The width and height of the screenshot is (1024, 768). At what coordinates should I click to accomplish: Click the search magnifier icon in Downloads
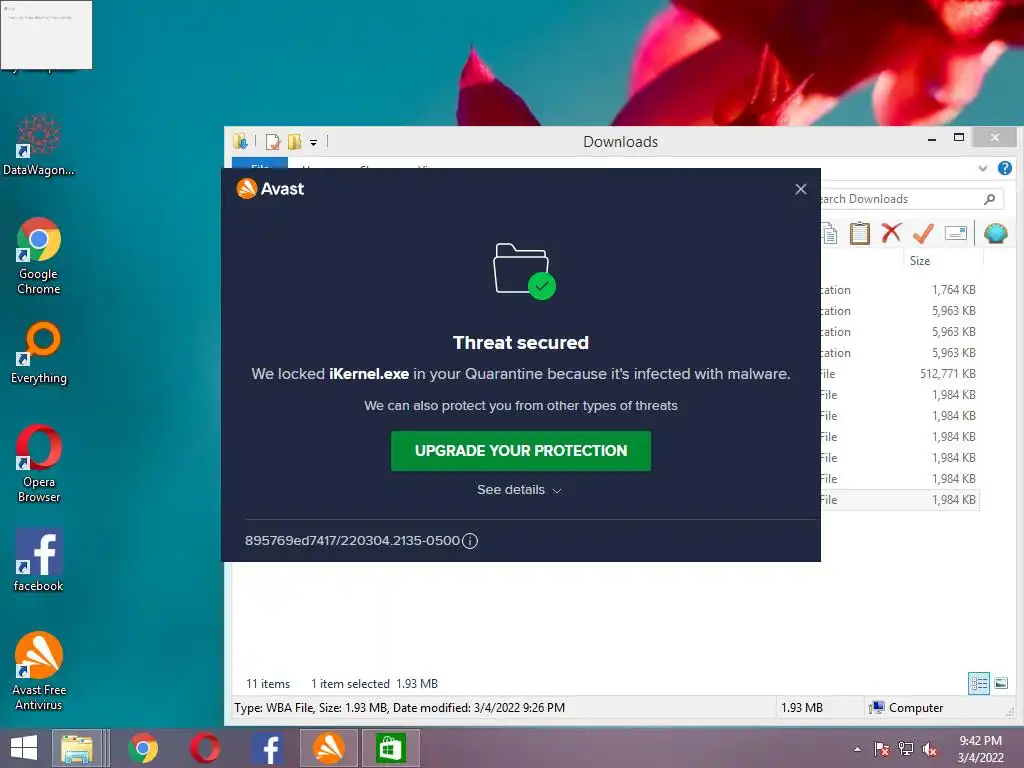coord(990,199)
